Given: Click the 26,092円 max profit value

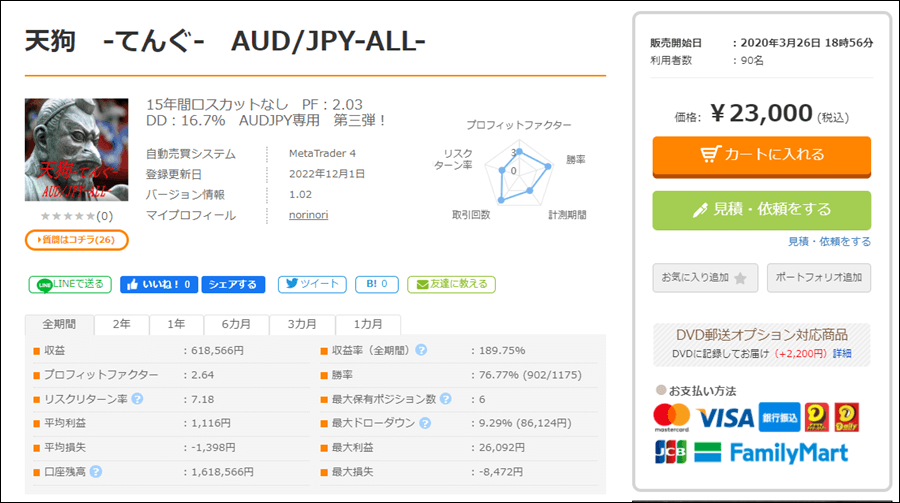Looking at the screenshot, I should tap(502, 447).
